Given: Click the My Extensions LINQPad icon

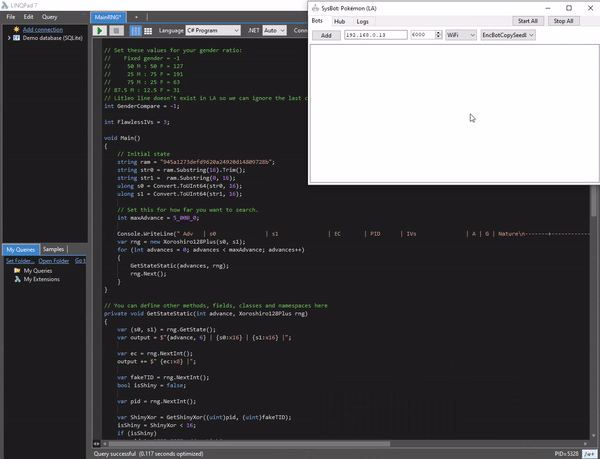Looking at the screenshot, I should click(17, 279).
